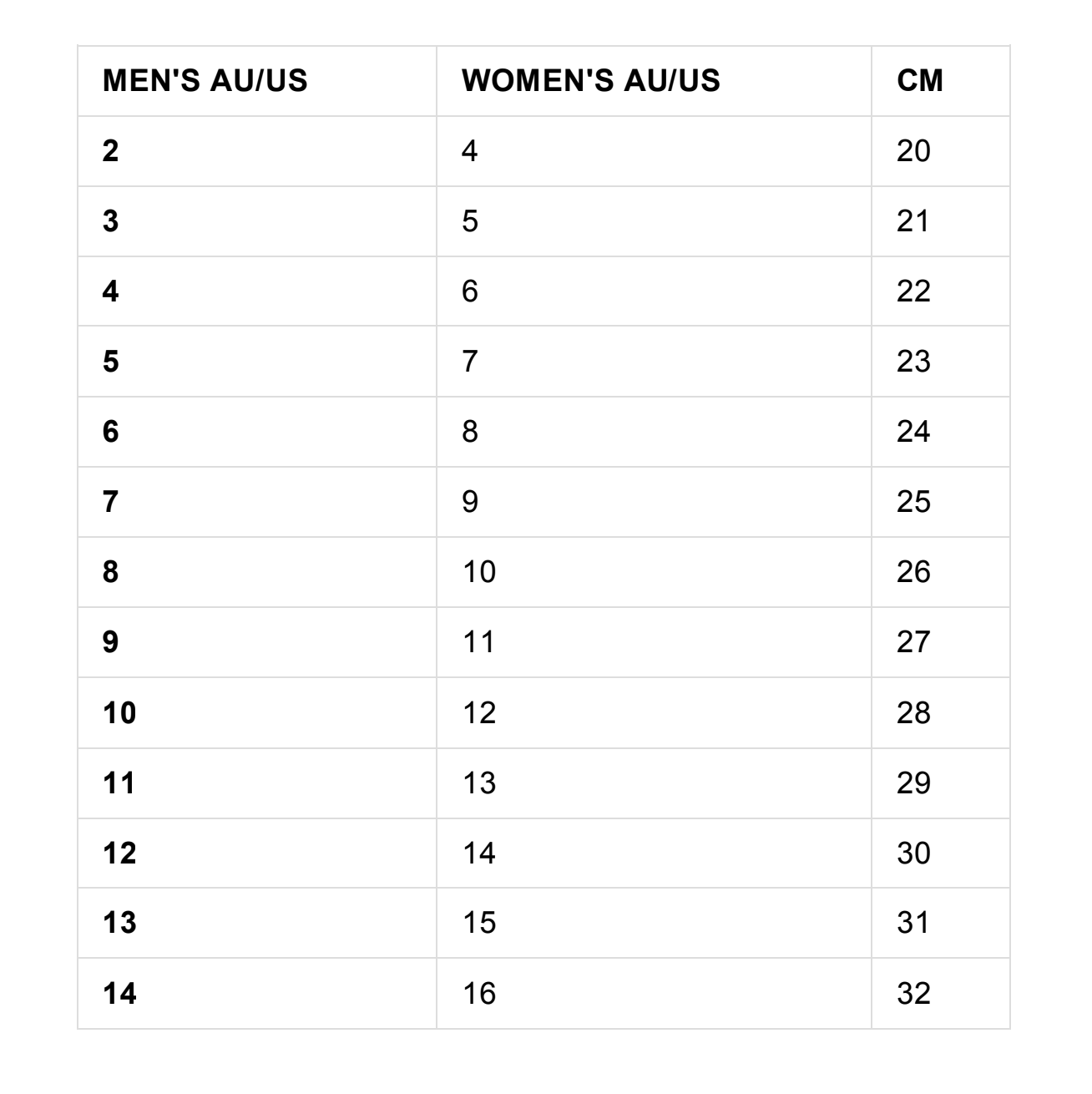Select the 23 cm cell
This screenshot has height=1094, width=1092.
[913, 362]
